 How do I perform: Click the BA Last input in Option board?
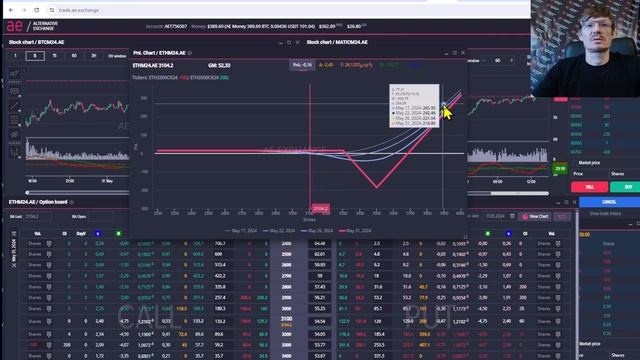coord(38,217)
